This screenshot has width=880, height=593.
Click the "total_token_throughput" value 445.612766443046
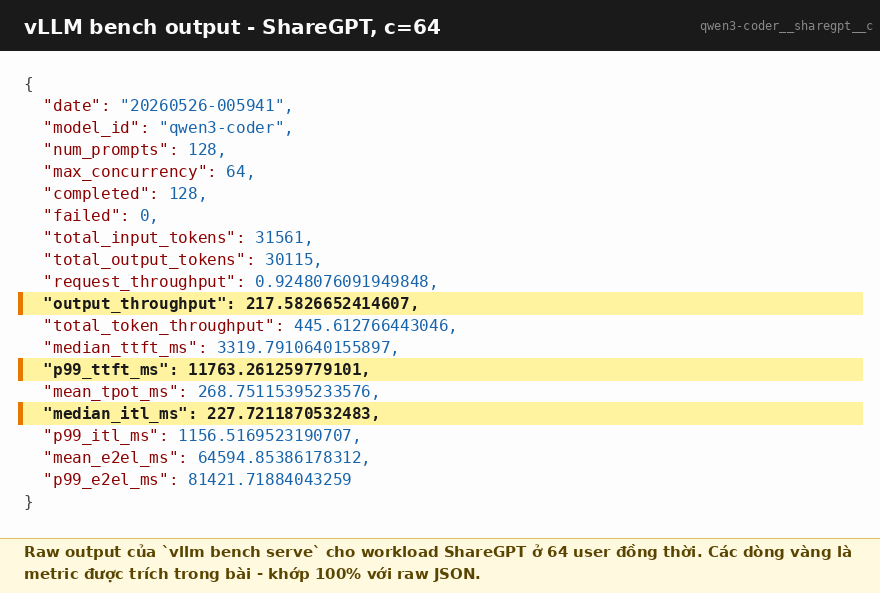370,325
